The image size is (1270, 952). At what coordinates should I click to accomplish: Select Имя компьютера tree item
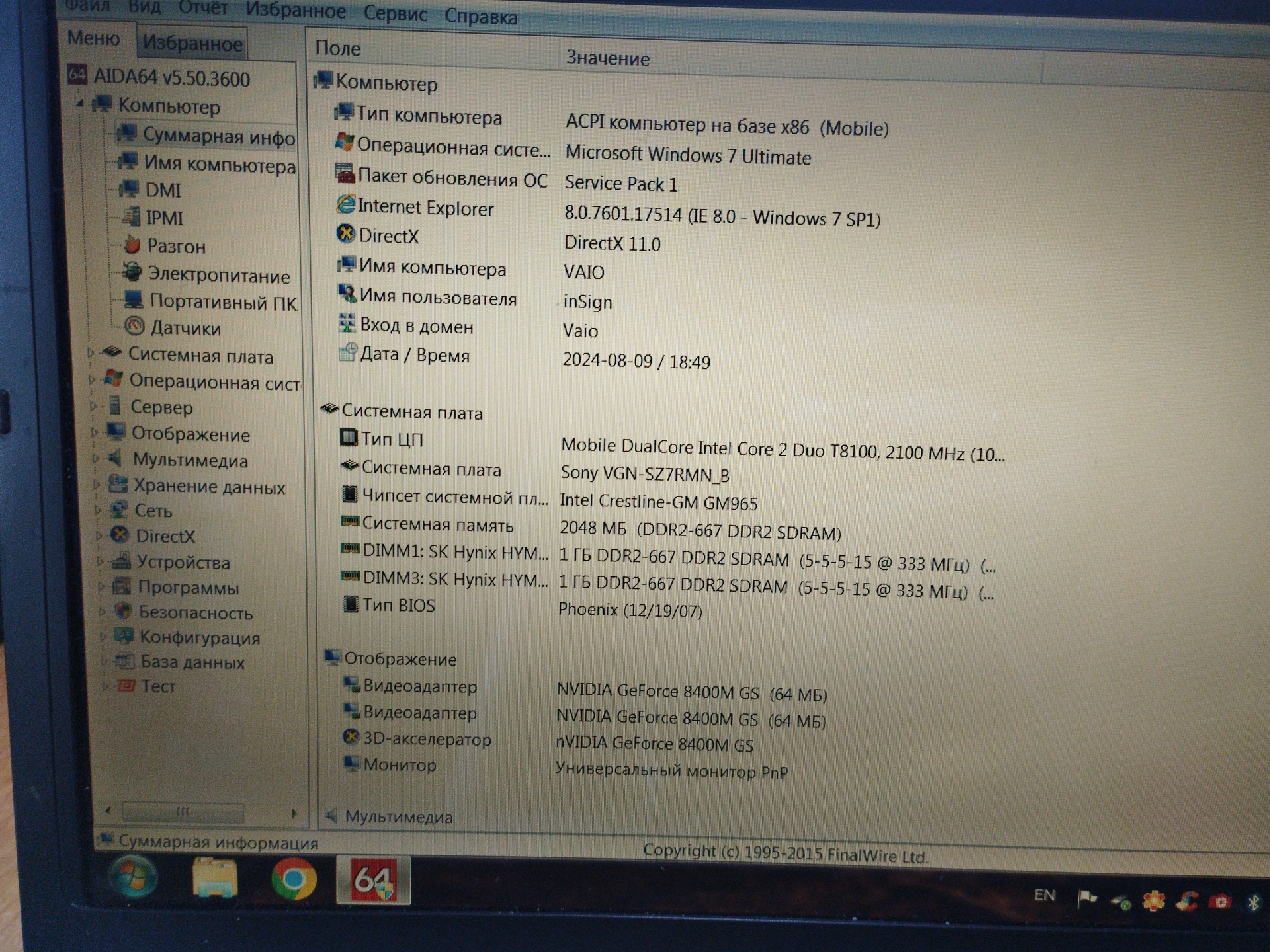(206, 163)
